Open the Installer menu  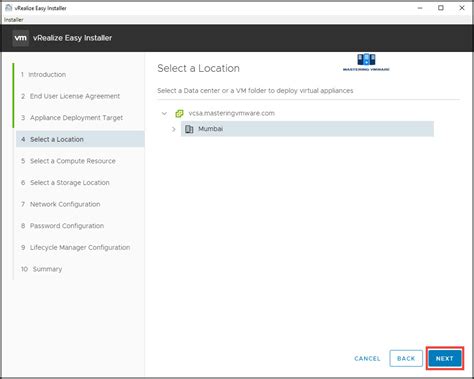pyautogui.click(x=14, y=20)
